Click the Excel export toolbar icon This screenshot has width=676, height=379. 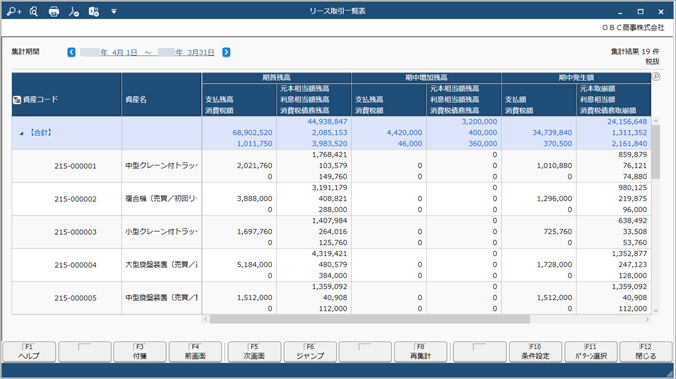pyautogui.click(x=94, y=11)
